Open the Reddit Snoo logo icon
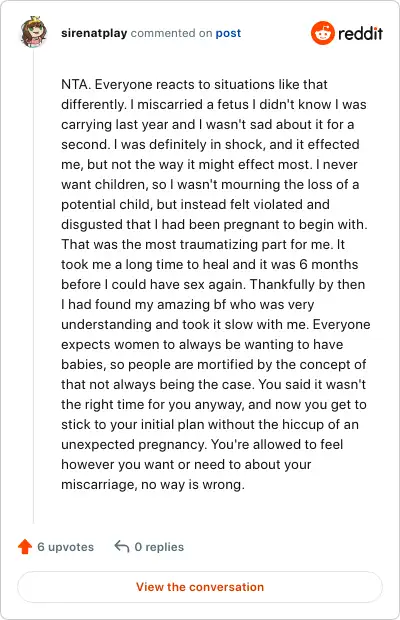Screen dimensions: 400x620 323,33
